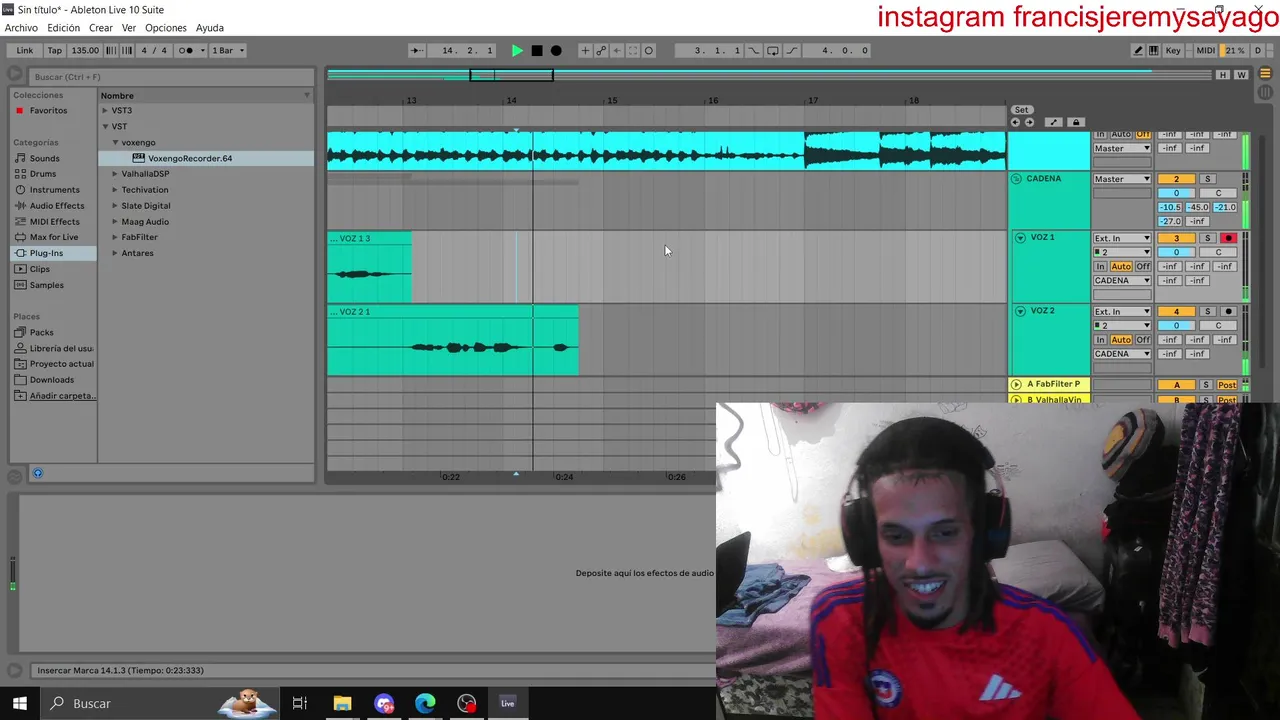
Task: Toggle the metronome
Action: pos(186,50)
